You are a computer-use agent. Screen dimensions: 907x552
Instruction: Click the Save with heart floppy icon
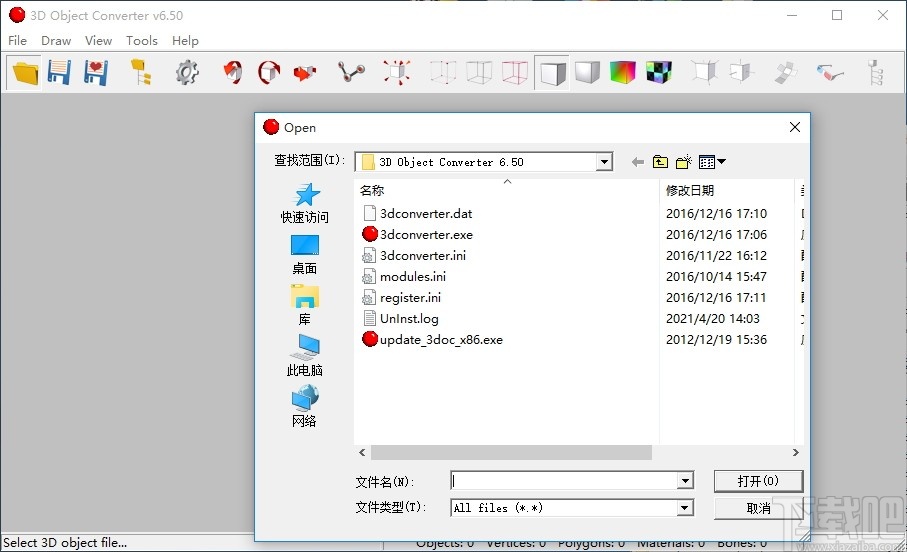point(95,73)
